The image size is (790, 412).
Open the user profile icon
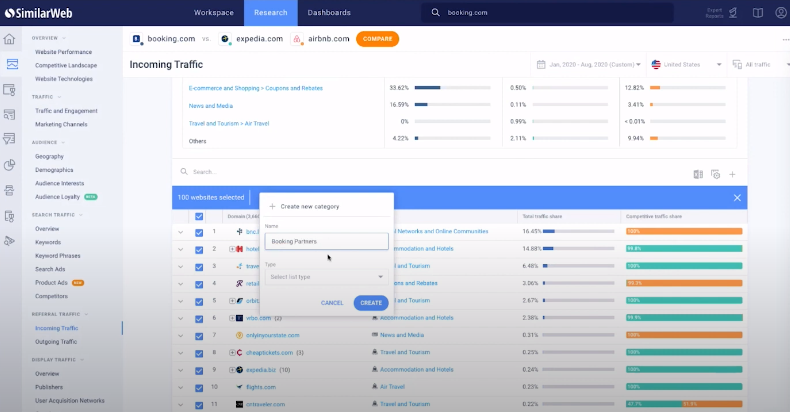point(778,12)
